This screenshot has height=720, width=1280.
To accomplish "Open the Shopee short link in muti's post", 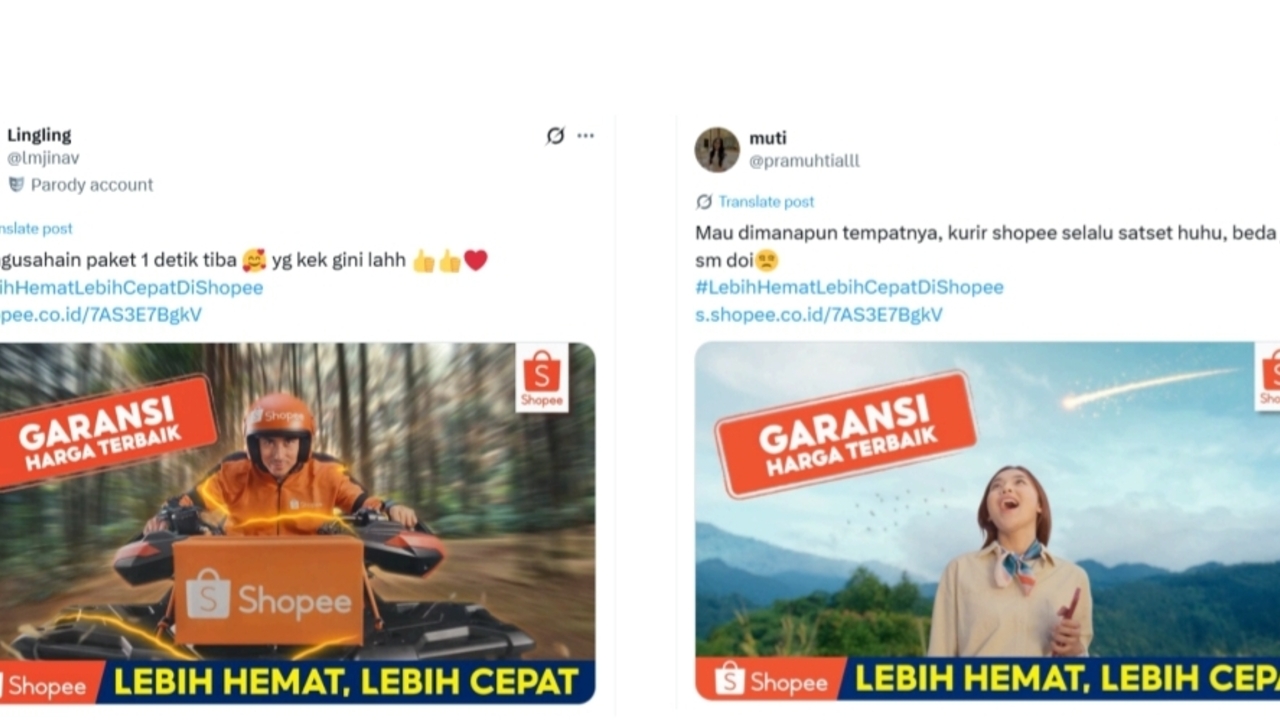I will pyautogui.click(x=819, y=314).
